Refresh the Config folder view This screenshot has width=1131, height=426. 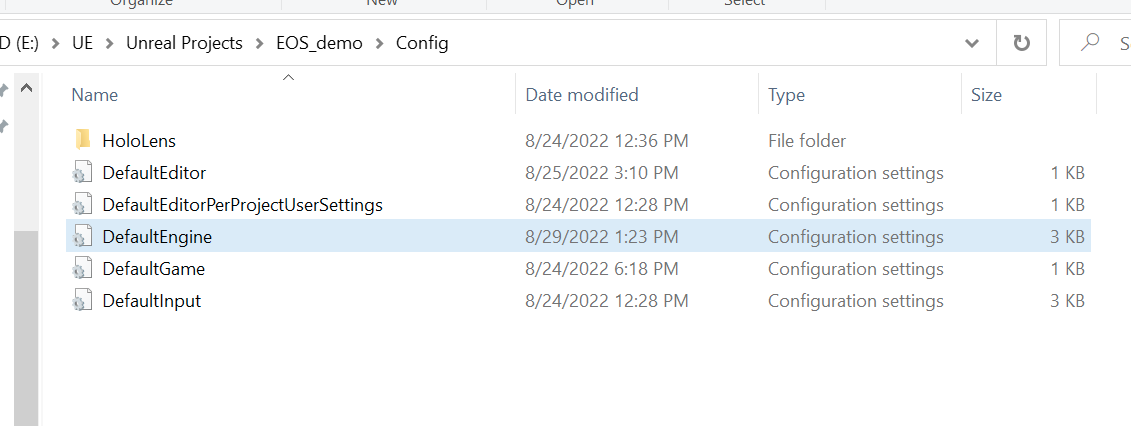(x=1021, y=43)
